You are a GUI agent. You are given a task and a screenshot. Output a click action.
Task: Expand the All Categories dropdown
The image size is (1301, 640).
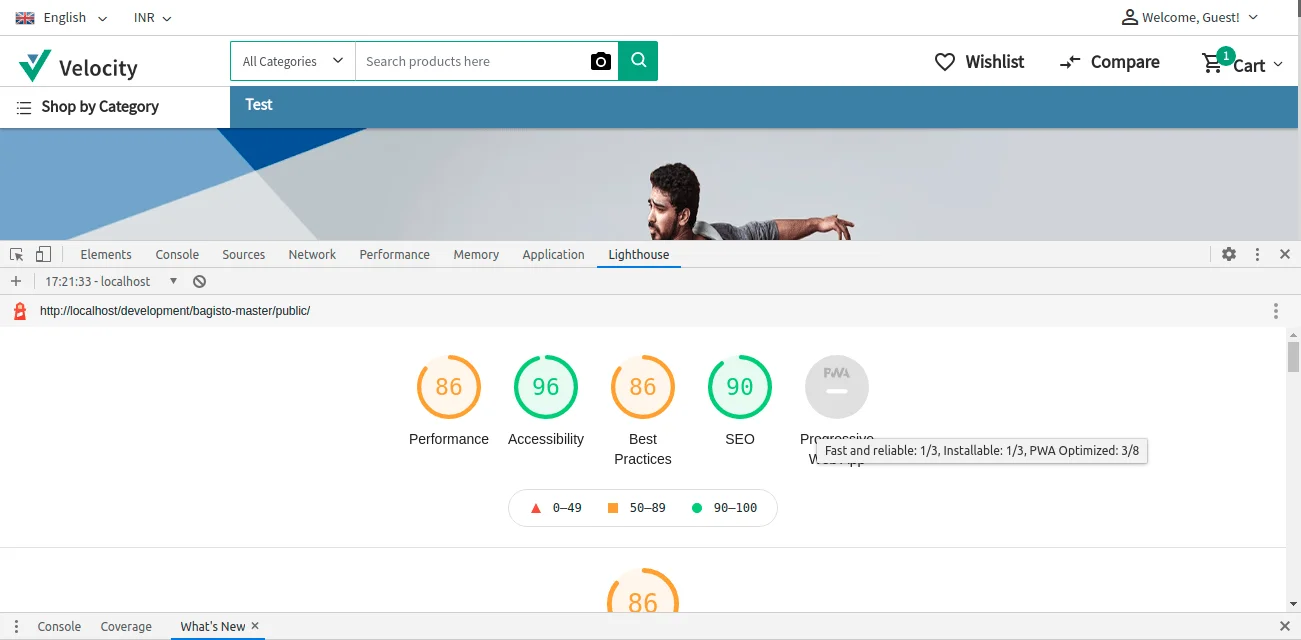click(292, 61)
